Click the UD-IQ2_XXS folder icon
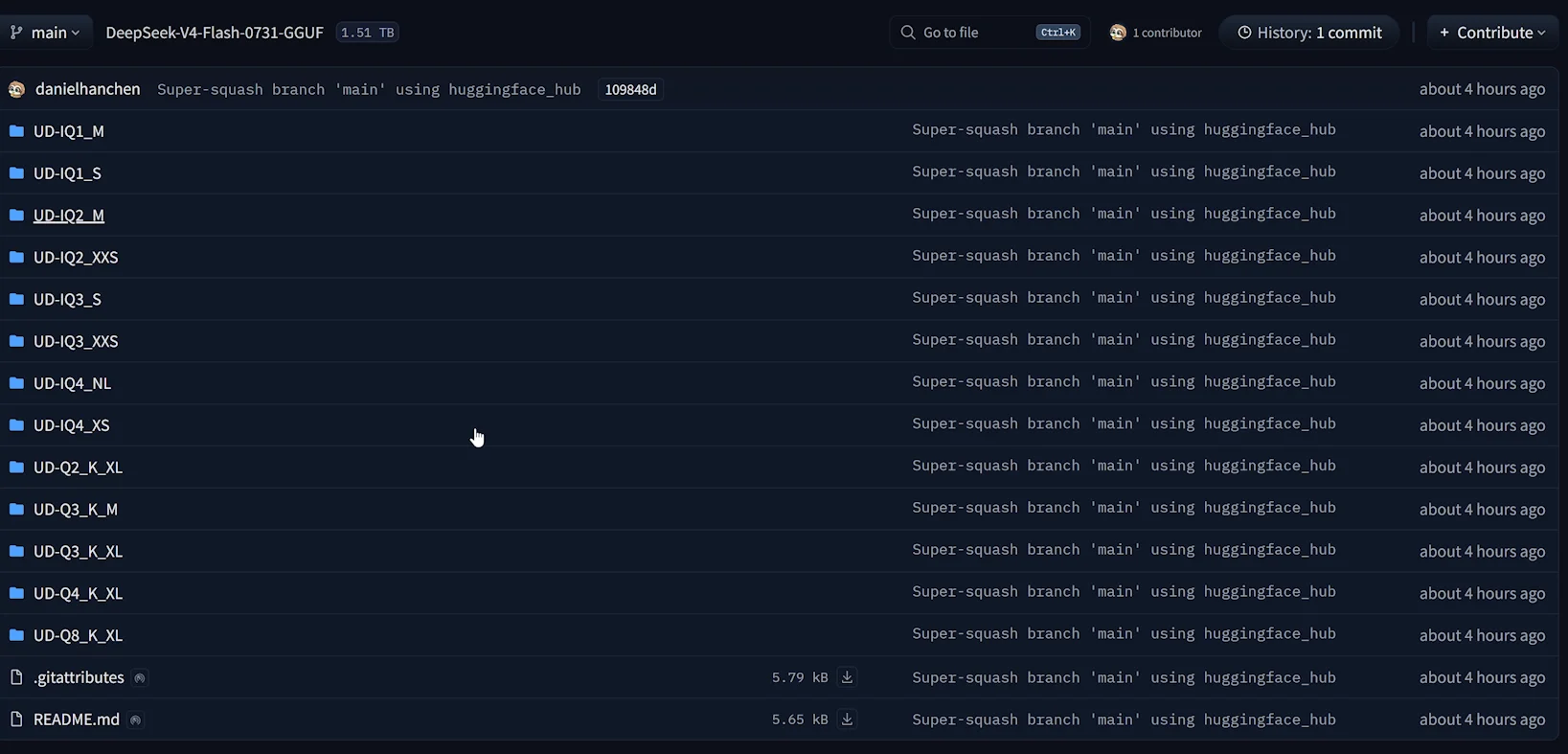This screenshot has width=1568, height=754. (16, 257)
